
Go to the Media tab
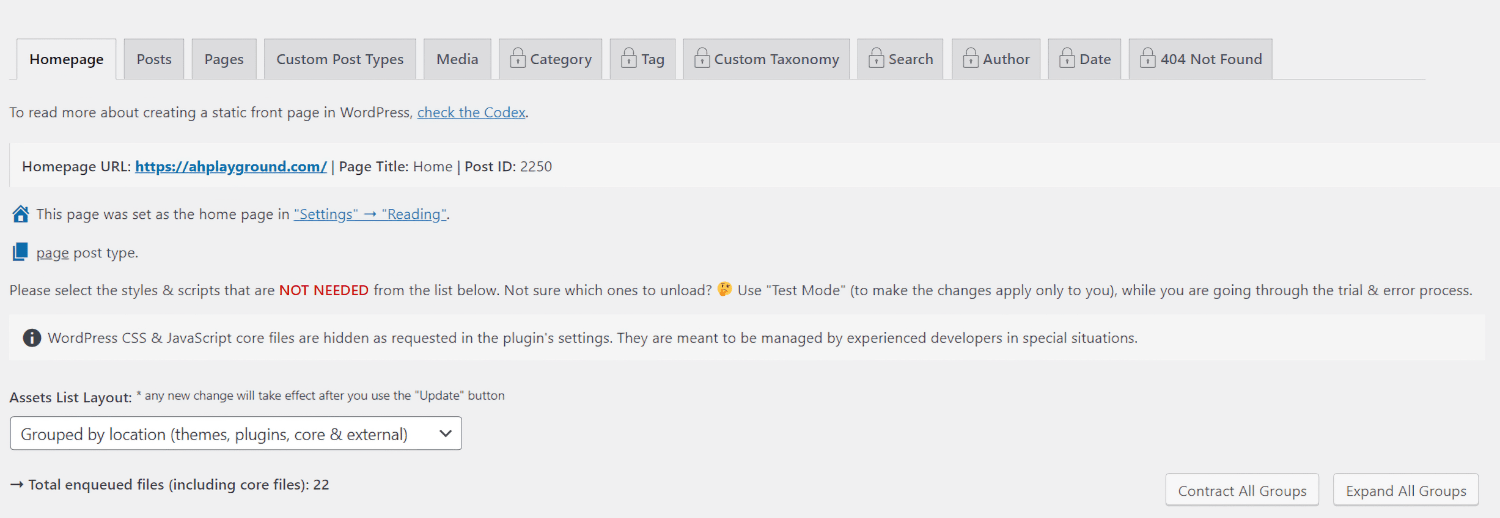pos(457,59)
